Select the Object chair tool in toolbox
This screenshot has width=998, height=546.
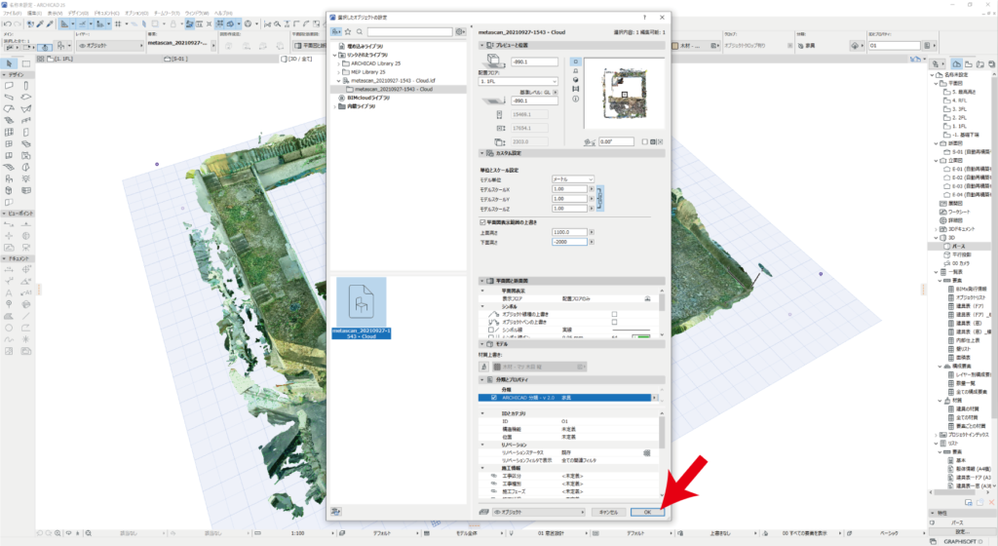pyautogui.click(x=9, y=179)
